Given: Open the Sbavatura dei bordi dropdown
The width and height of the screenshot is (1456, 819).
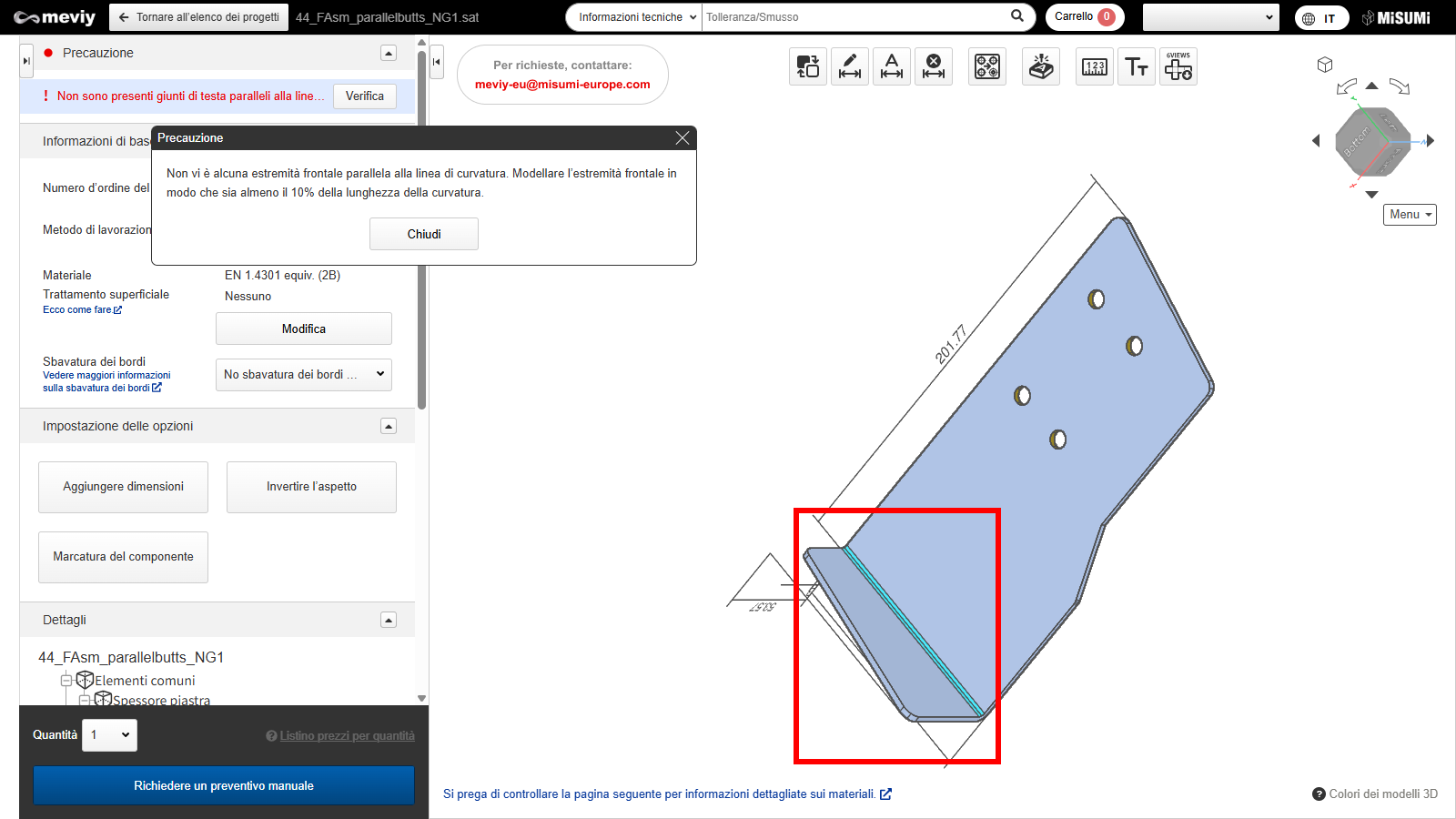Looking at the screenshot, I should click(x=304, y=375).
